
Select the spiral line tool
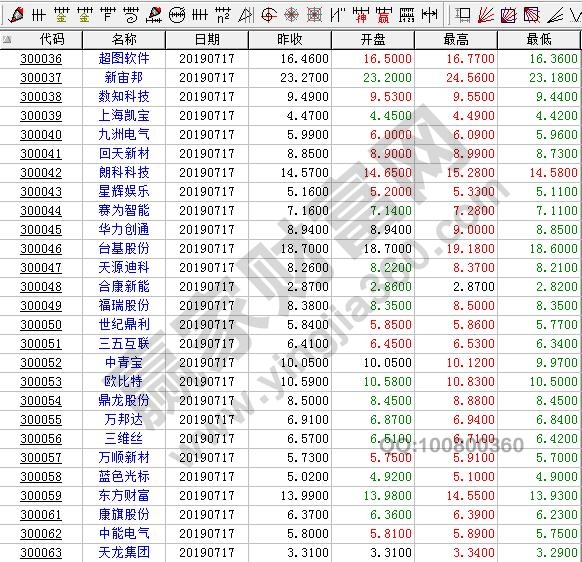[131, 15]
